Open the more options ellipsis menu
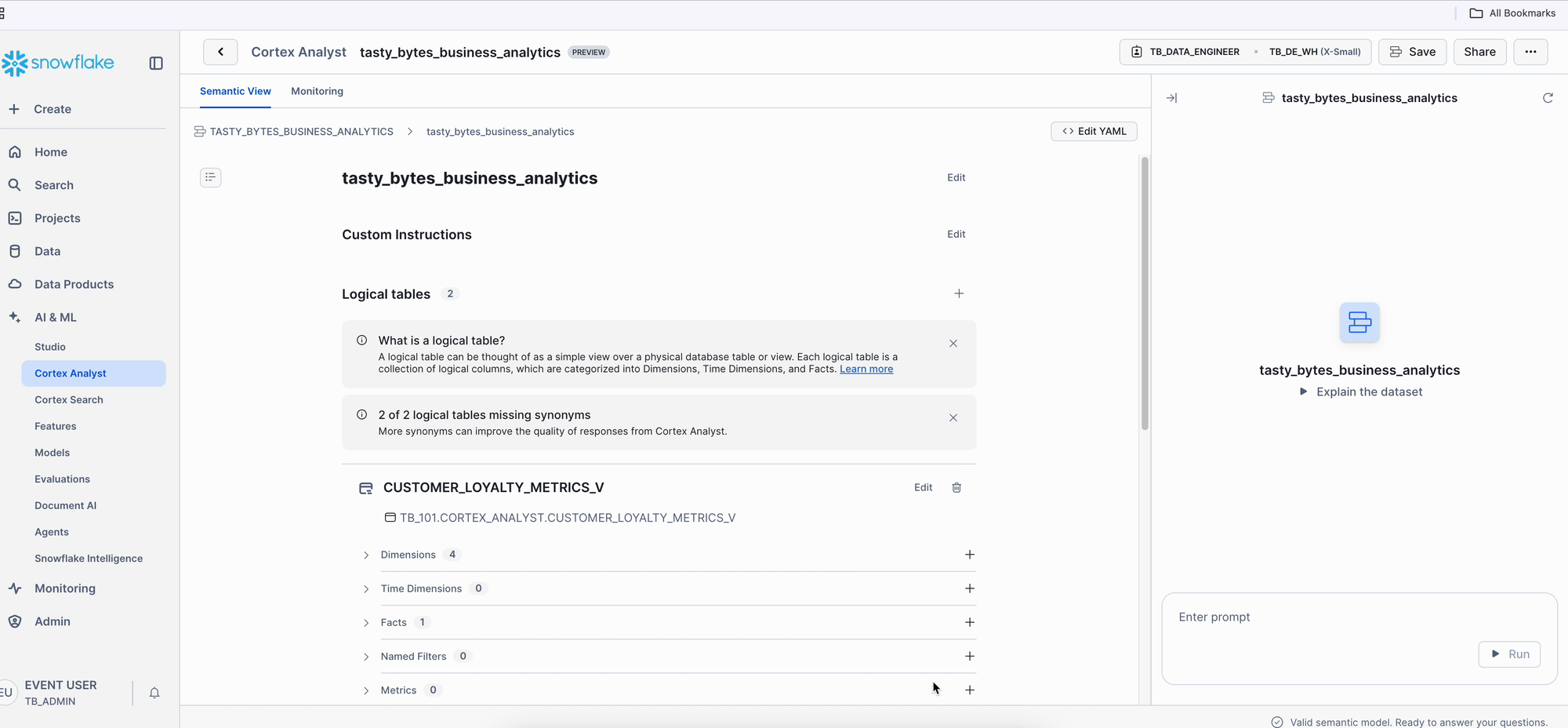This screenshot has width=1568, height=728. click(1530, 52)
